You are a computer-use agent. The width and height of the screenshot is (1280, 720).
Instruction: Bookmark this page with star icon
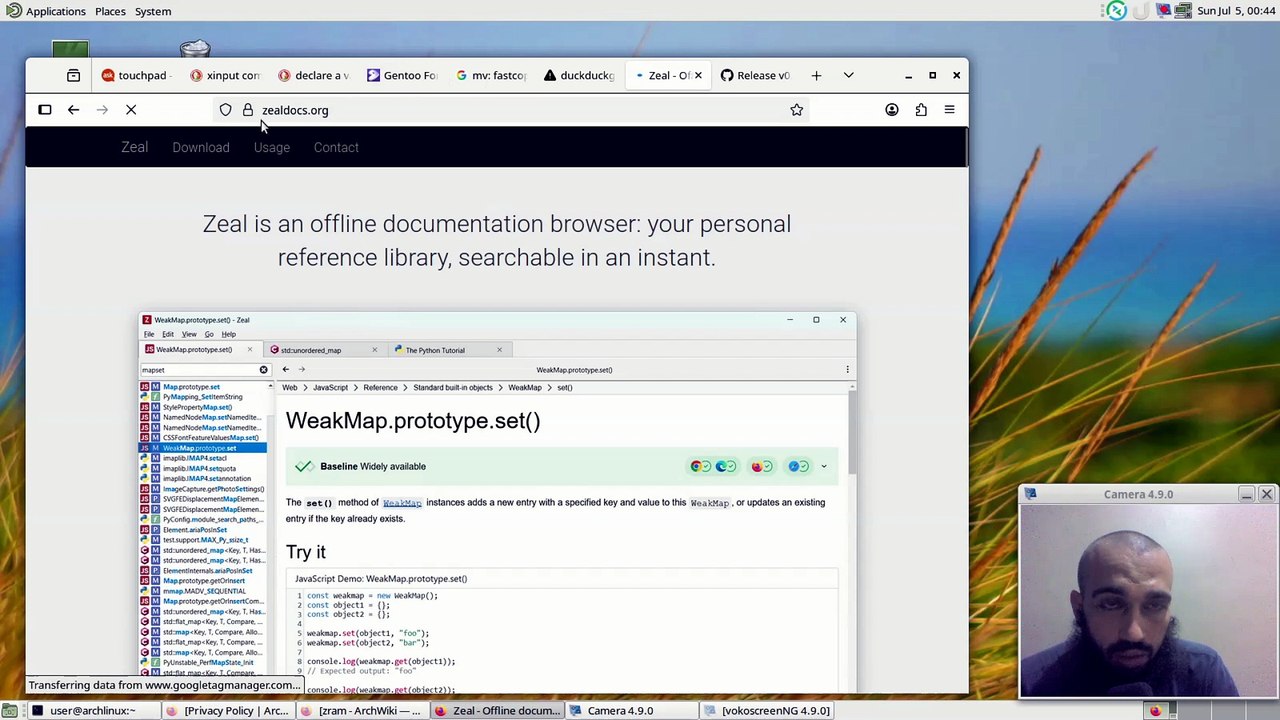[796, 110]
